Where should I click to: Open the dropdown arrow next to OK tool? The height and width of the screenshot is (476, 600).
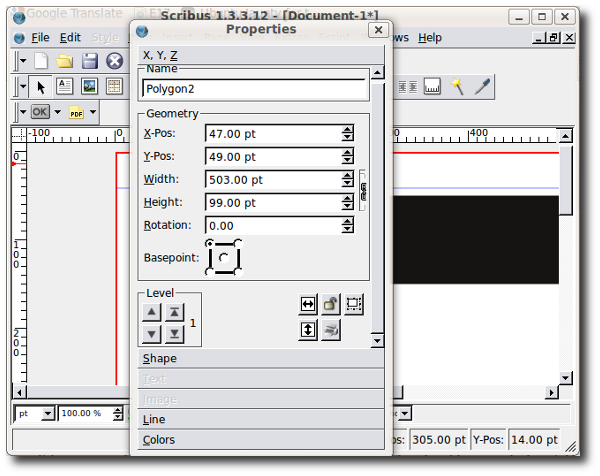pyautogui.click(x=58, y=112)
